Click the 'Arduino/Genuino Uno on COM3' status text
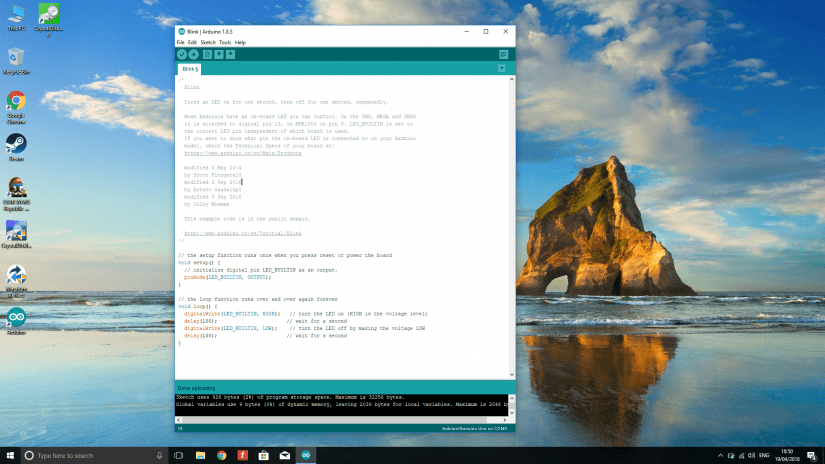The height and width of the screenshot is (464, 825). [474, 429]
